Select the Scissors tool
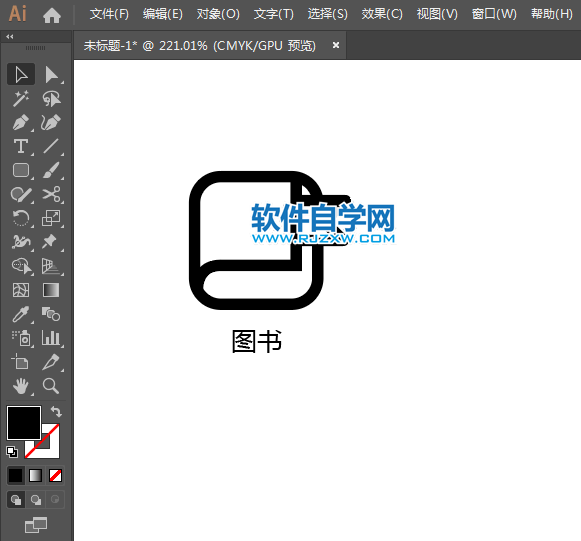581x541 pixels. 51,194
